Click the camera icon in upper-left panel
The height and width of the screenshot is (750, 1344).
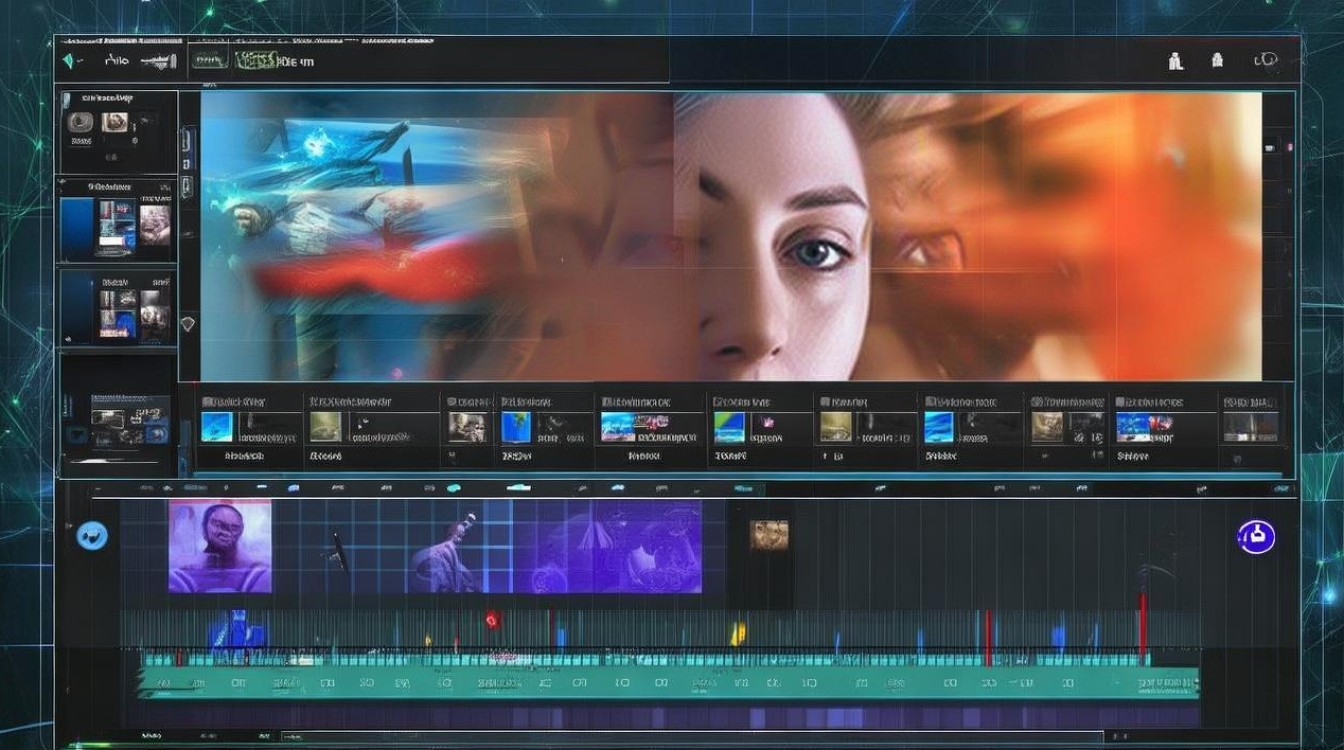point(81,122)
